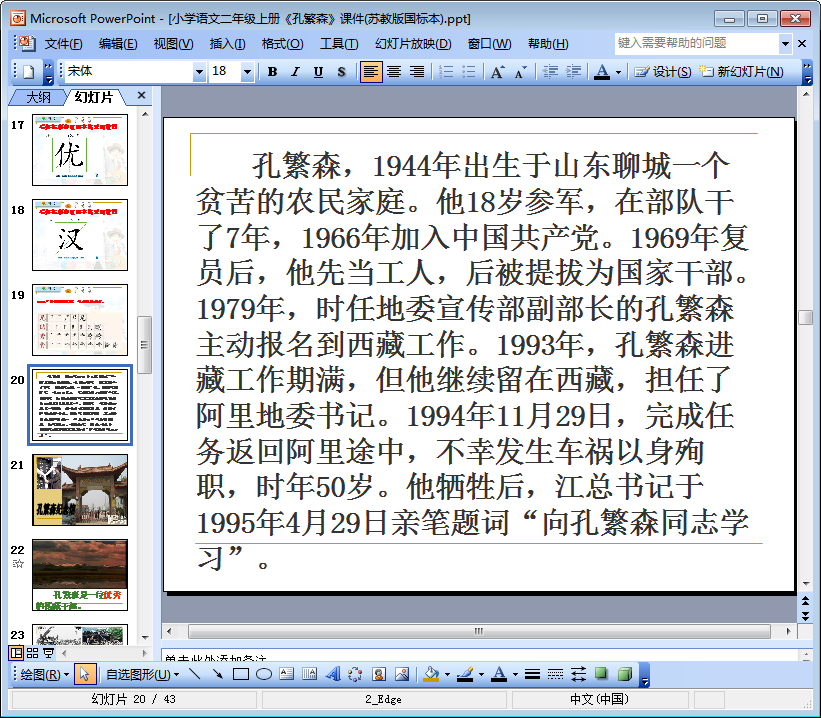Screen dimensions: 821x718
Task: Insert a horizontal text box
Action: [286, 674]
